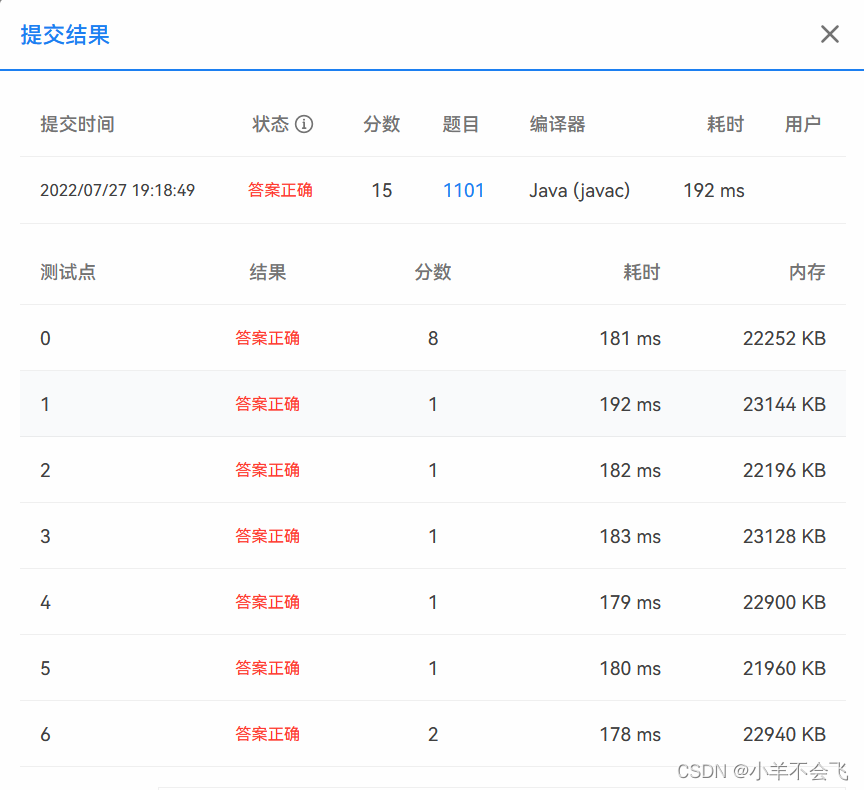Viewport: 864px width, 790px height.
Task: Click the 测试点 column header
Action: (x=68, y=272)
